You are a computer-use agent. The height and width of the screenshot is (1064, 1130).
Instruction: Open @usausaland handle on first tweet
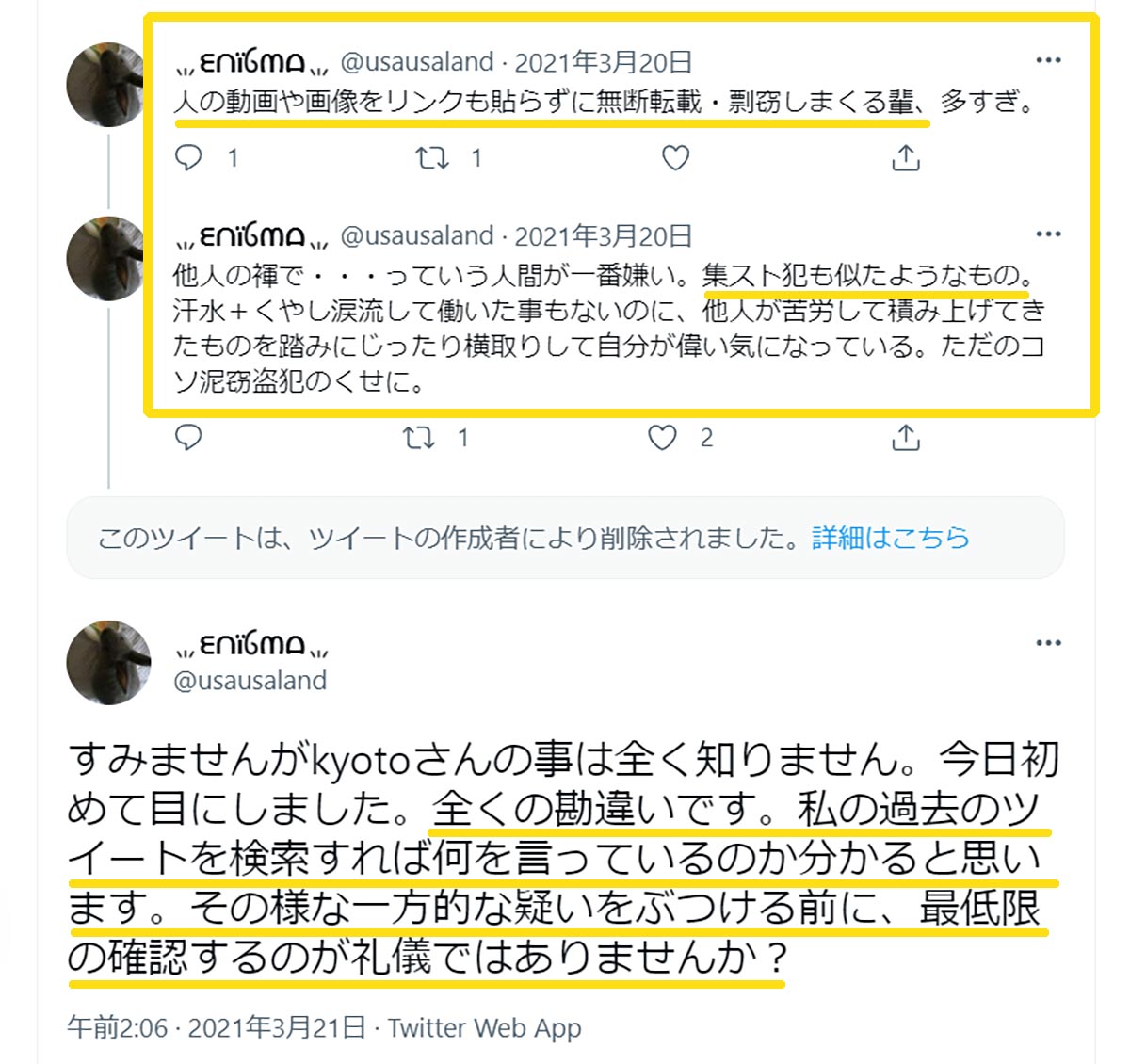pos(416,62)
